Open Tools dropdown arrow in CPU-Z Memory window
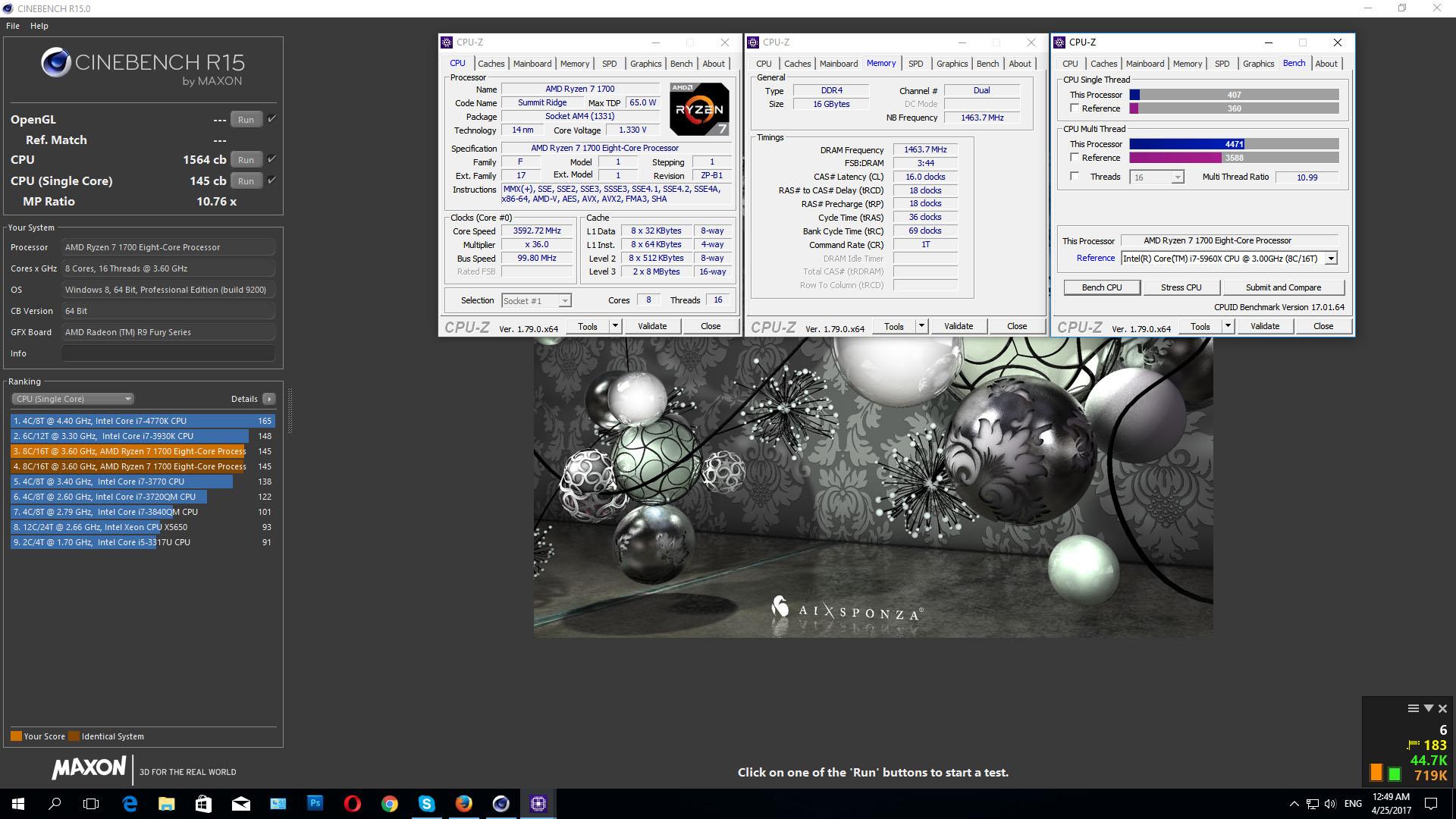 pos(921,326)
